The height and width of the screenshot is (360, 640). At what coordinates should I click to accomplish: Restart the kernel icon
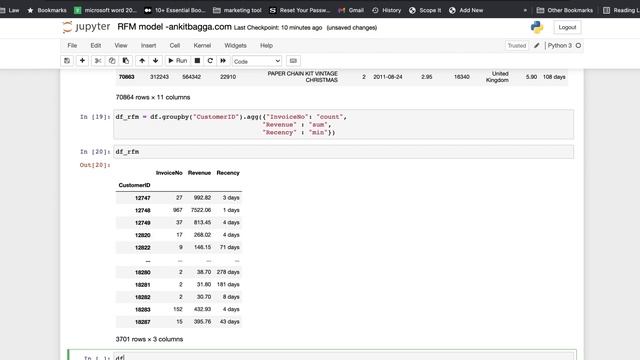(210, 61)
